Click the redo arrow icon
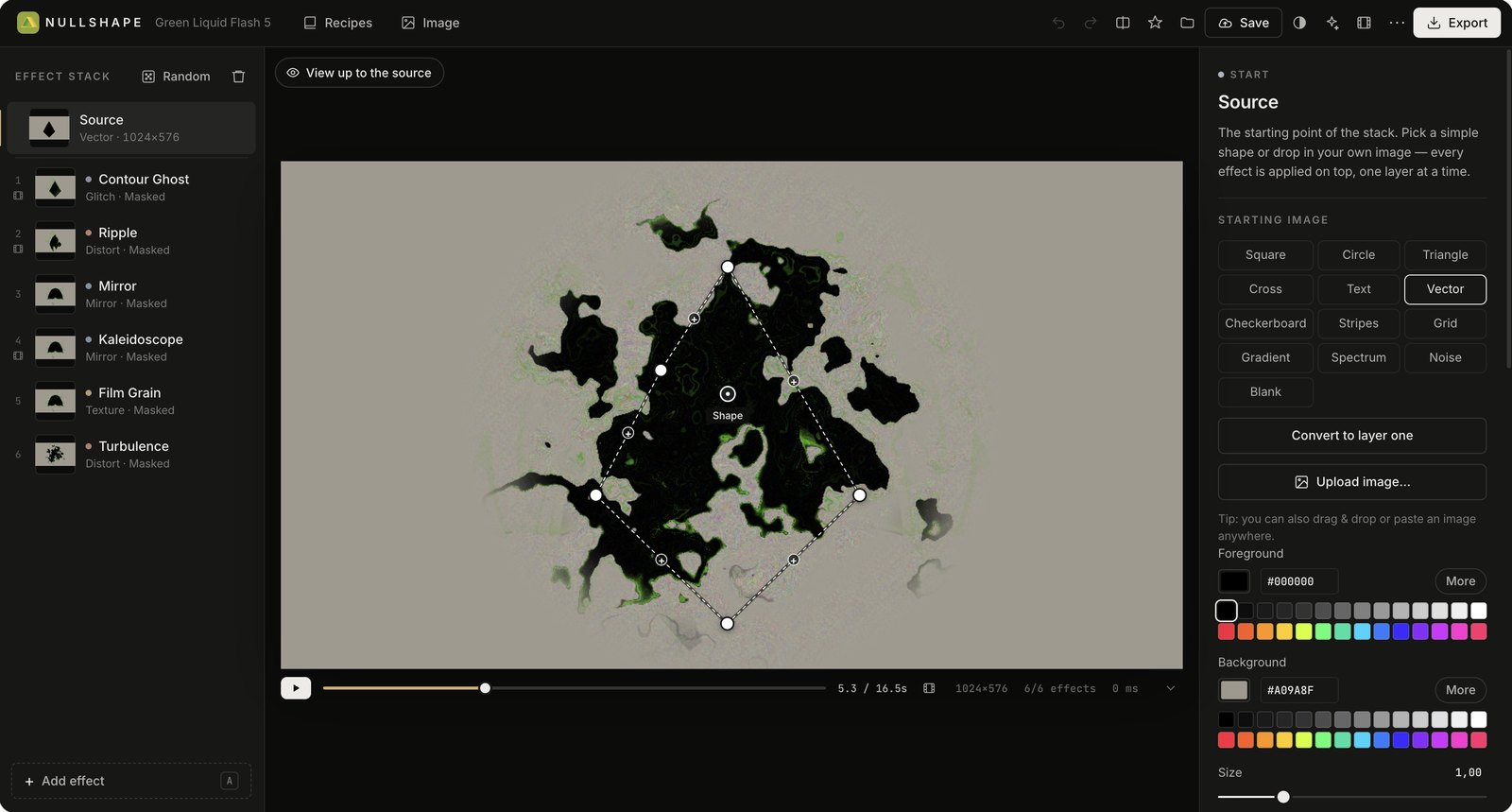Screen dimensions: 1512x812 tap(1091, 23)
